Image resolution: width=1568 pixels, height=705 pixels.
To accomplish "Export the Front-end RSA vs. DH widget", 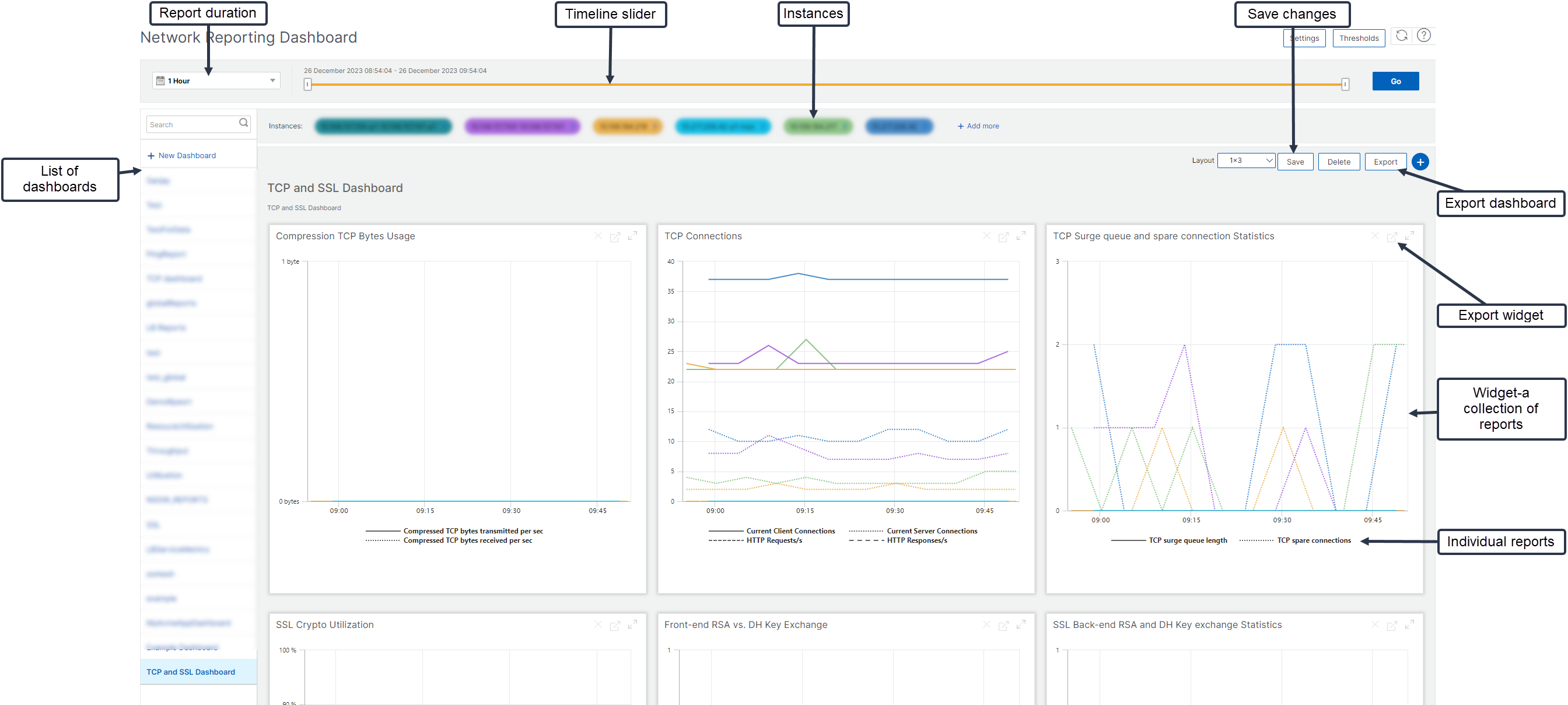I will click(x=1004, y=625).
